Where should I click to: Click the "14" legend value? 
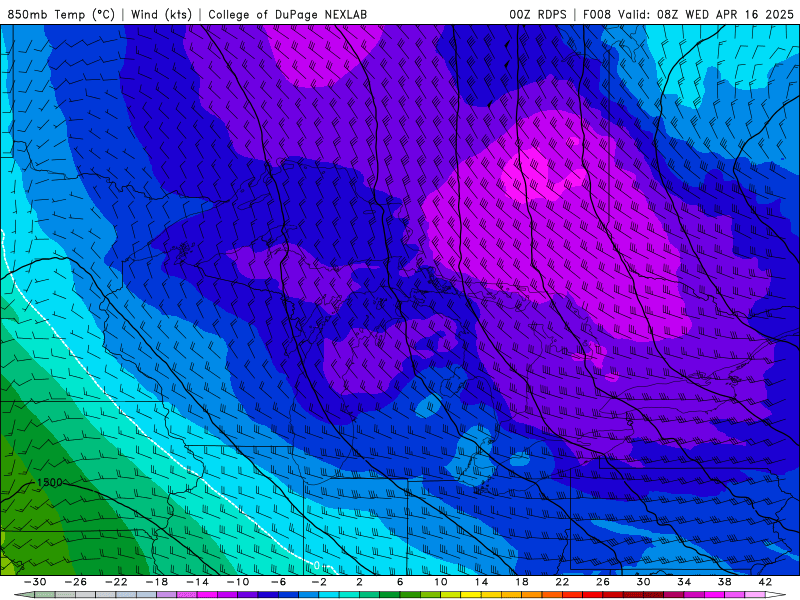tap(481, 582)
